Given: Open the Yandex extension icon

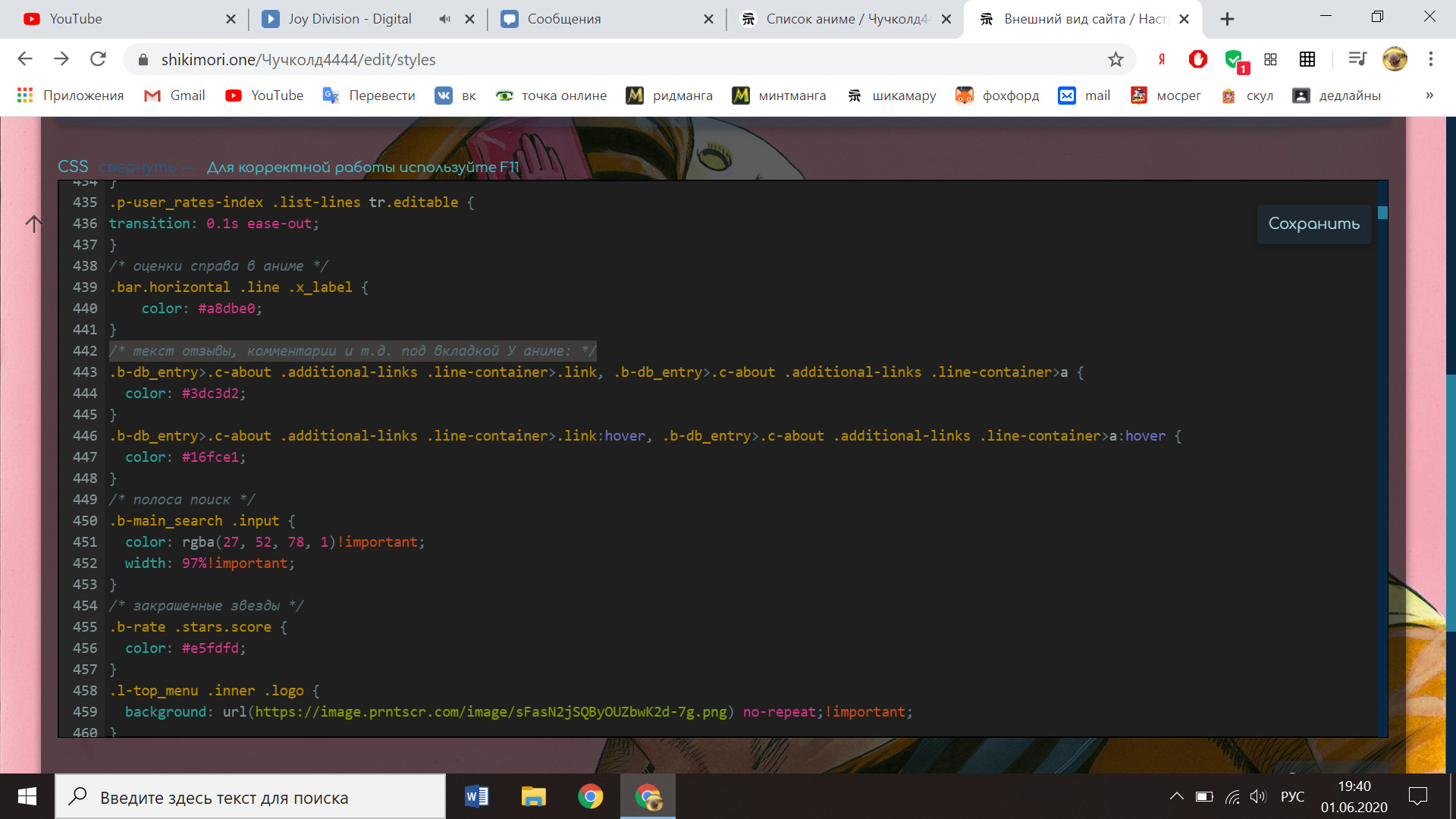Looking at the screenshot, I should [1161, 59].
